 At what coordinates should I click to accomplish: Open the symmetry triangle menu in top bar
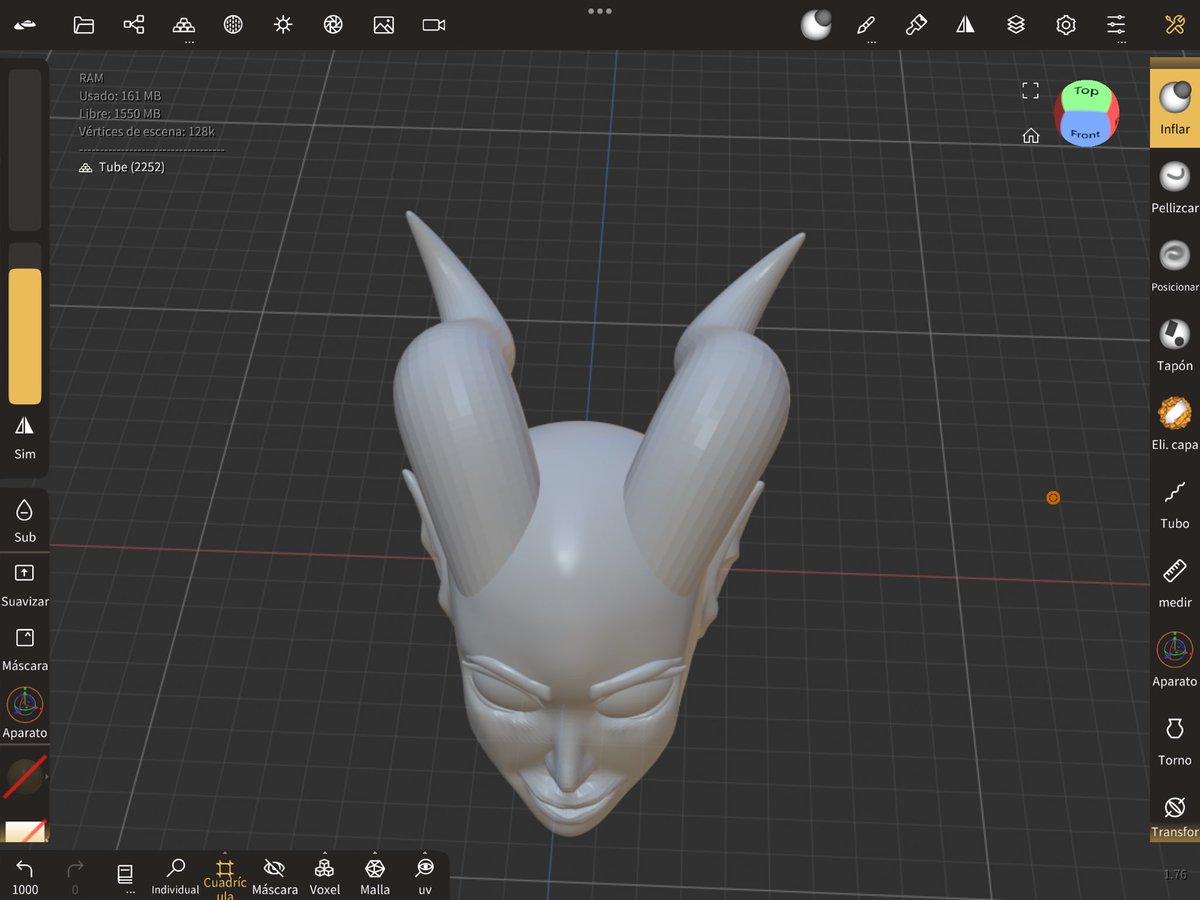point(965,25)
